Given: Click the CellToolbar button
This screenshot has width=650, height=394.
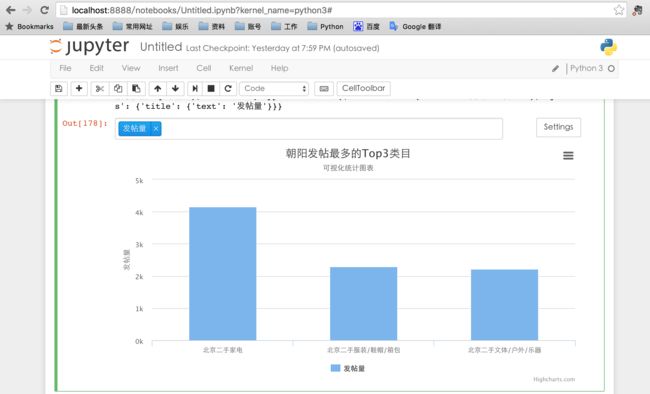Looking at the screenshot, I should tap(364, 88).
